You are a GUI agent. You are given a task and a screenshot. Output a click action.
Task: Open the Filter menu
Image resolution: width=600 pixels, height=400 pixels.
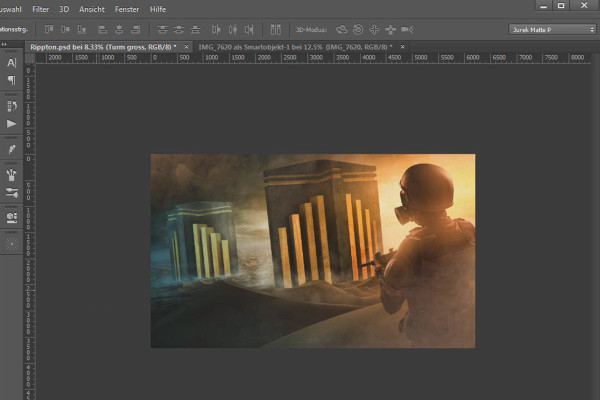41,9
